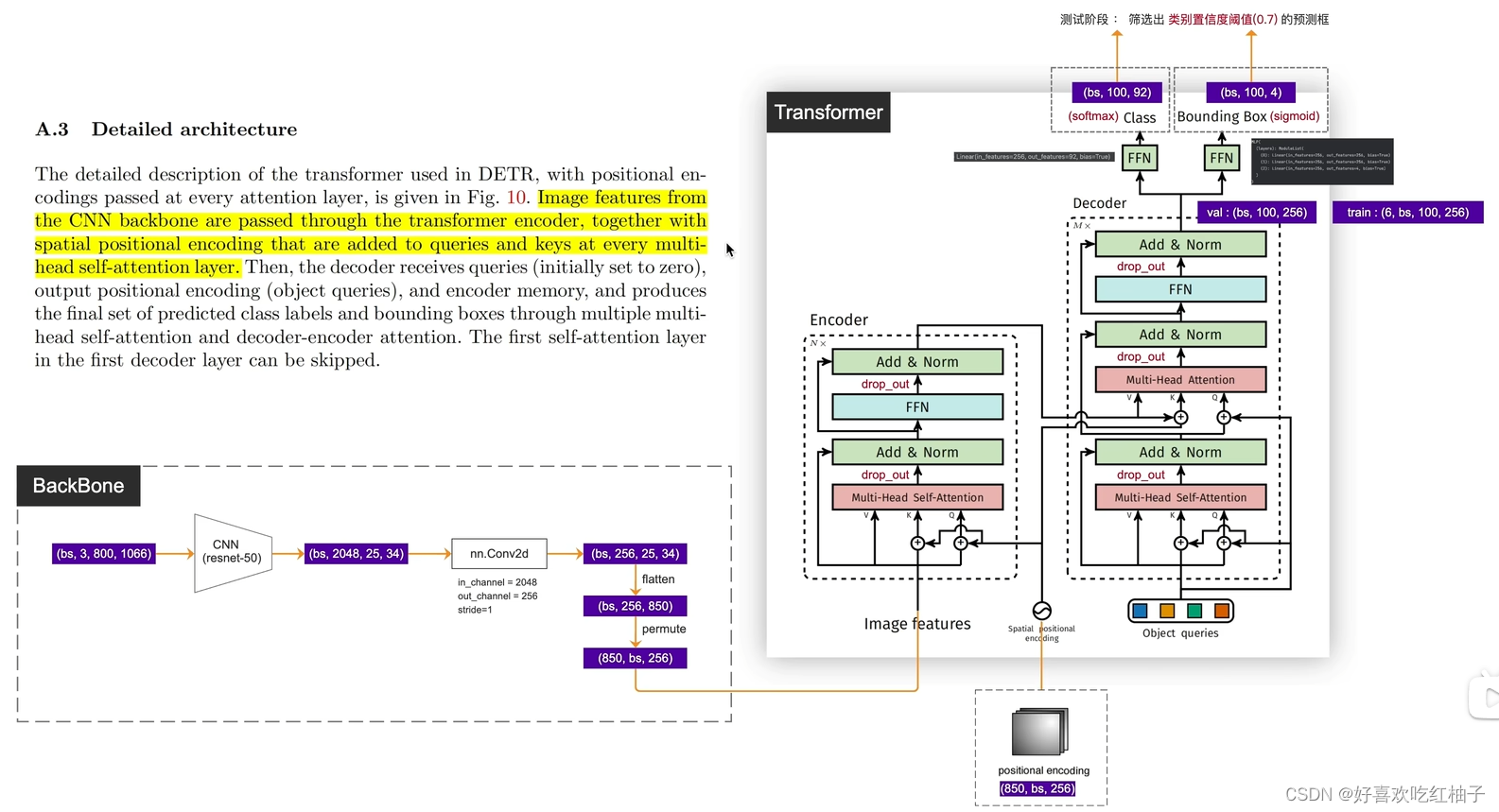Click the yellow-orange object query square
Viewport: 1499px width, 812px height.
tap(1167, 611)
